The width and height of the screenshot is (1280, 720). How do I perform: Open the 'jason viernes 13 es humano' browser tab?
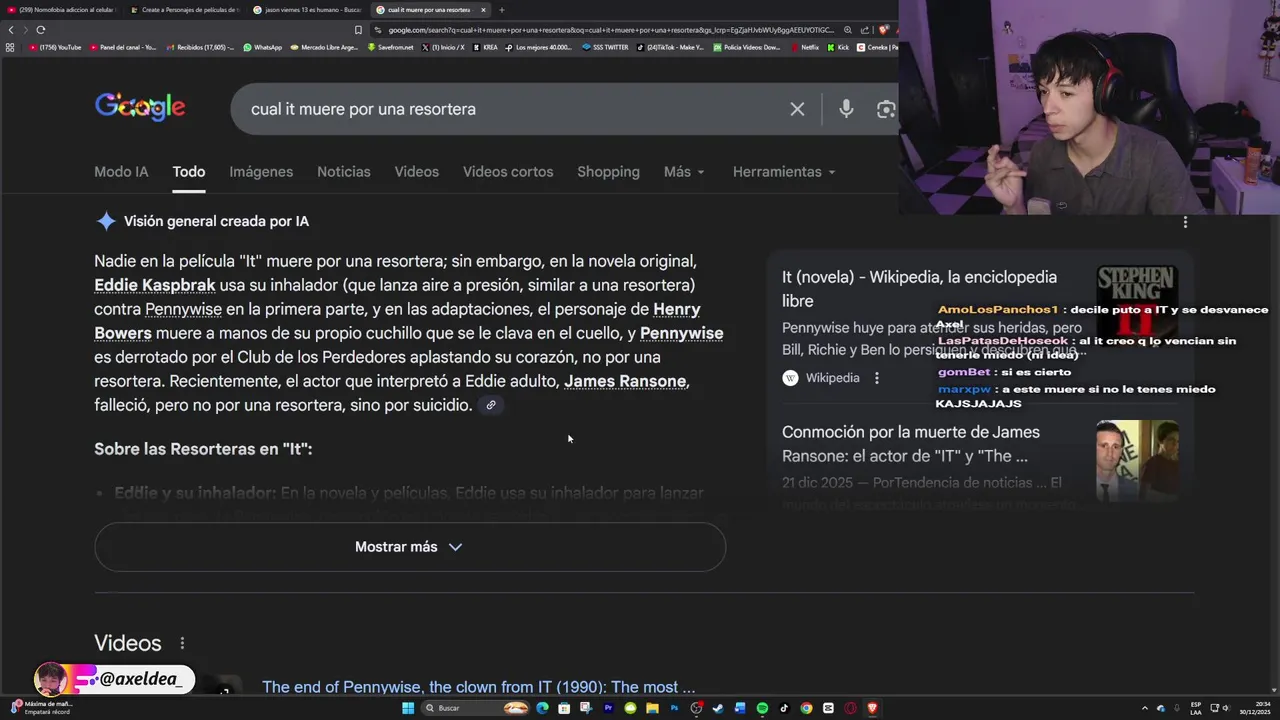(x=308, y=10)
